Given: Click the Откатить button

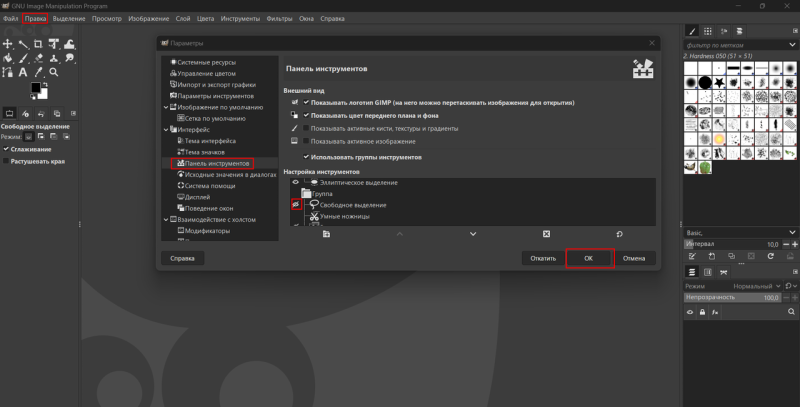Looking at the screenshot, I should (543, 258).
